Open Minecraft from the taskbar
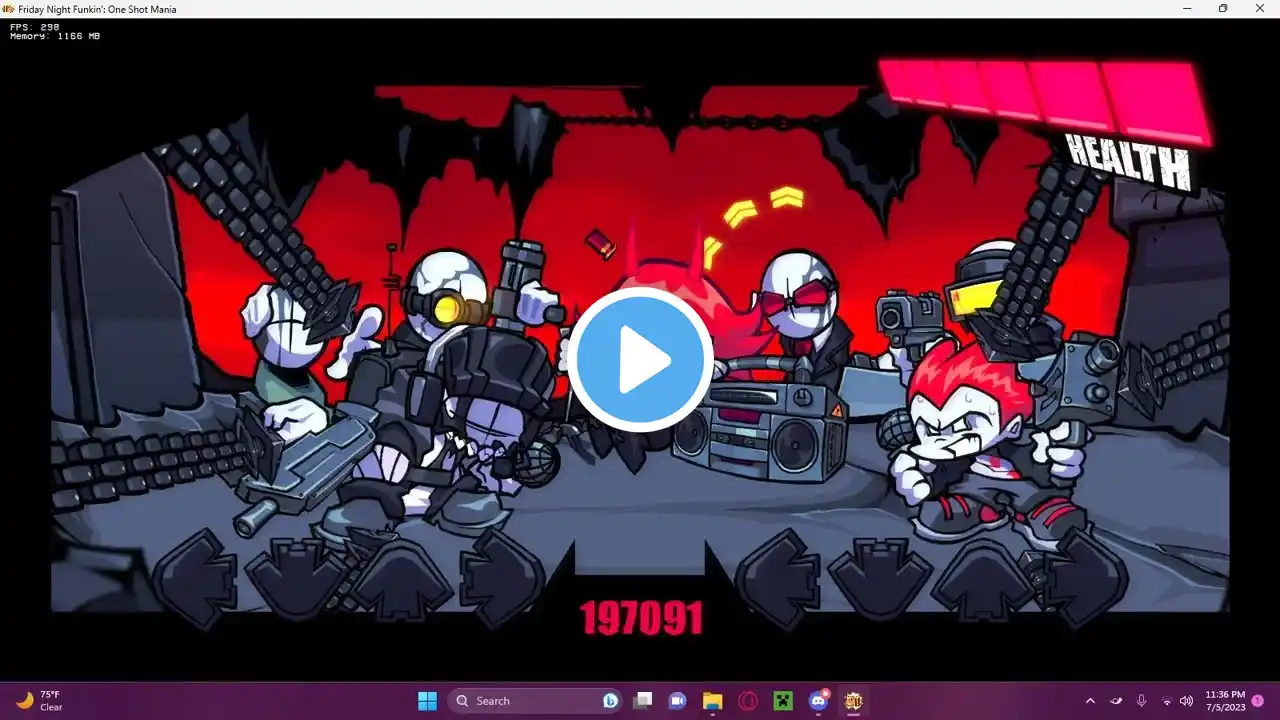Viewport: 1280px width, 720px height. click(783, 701)
